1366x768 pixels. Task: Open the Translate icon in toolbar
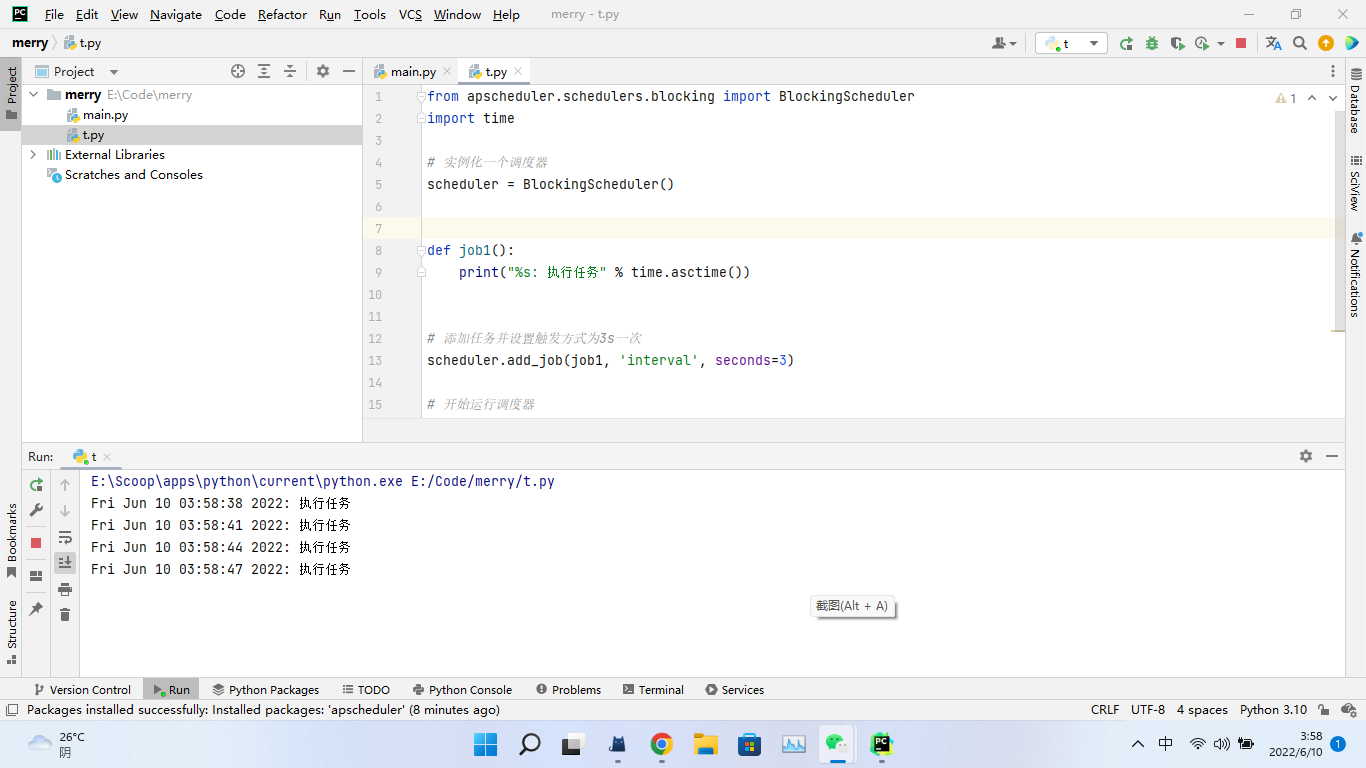[x=1274, y=43]
